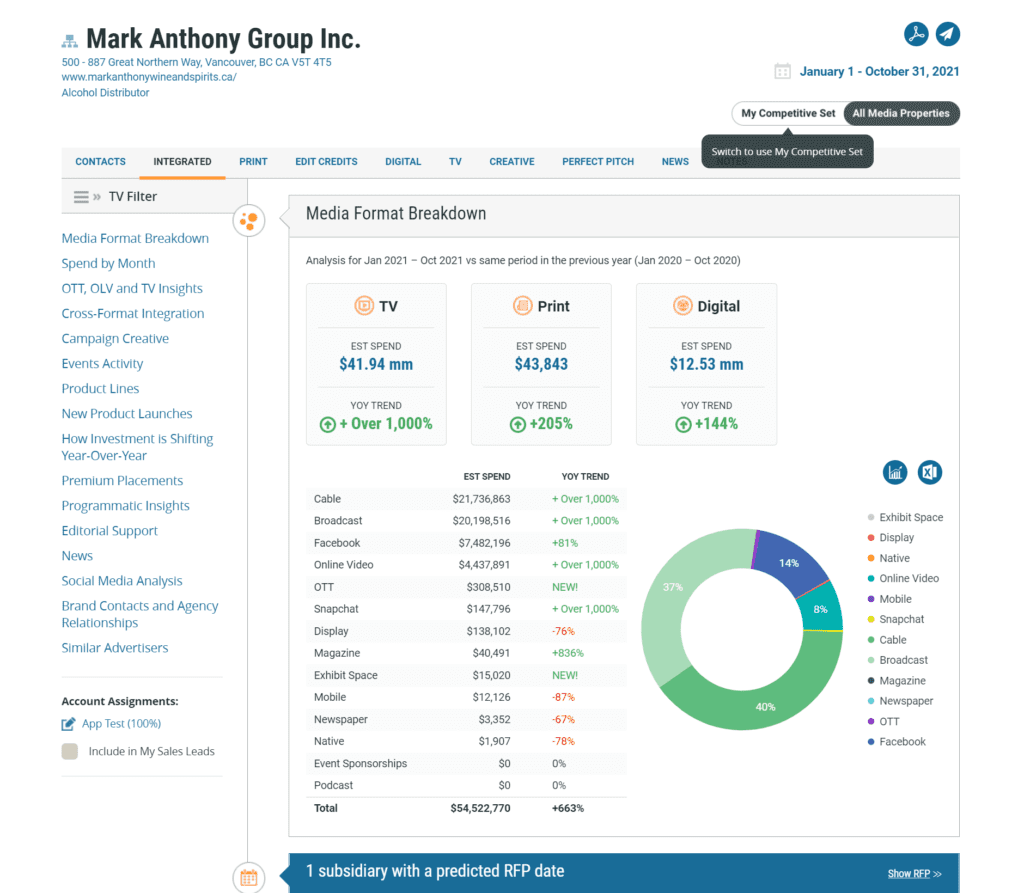Open the markanthonywineandspirits.ca website link

point(149,77)
